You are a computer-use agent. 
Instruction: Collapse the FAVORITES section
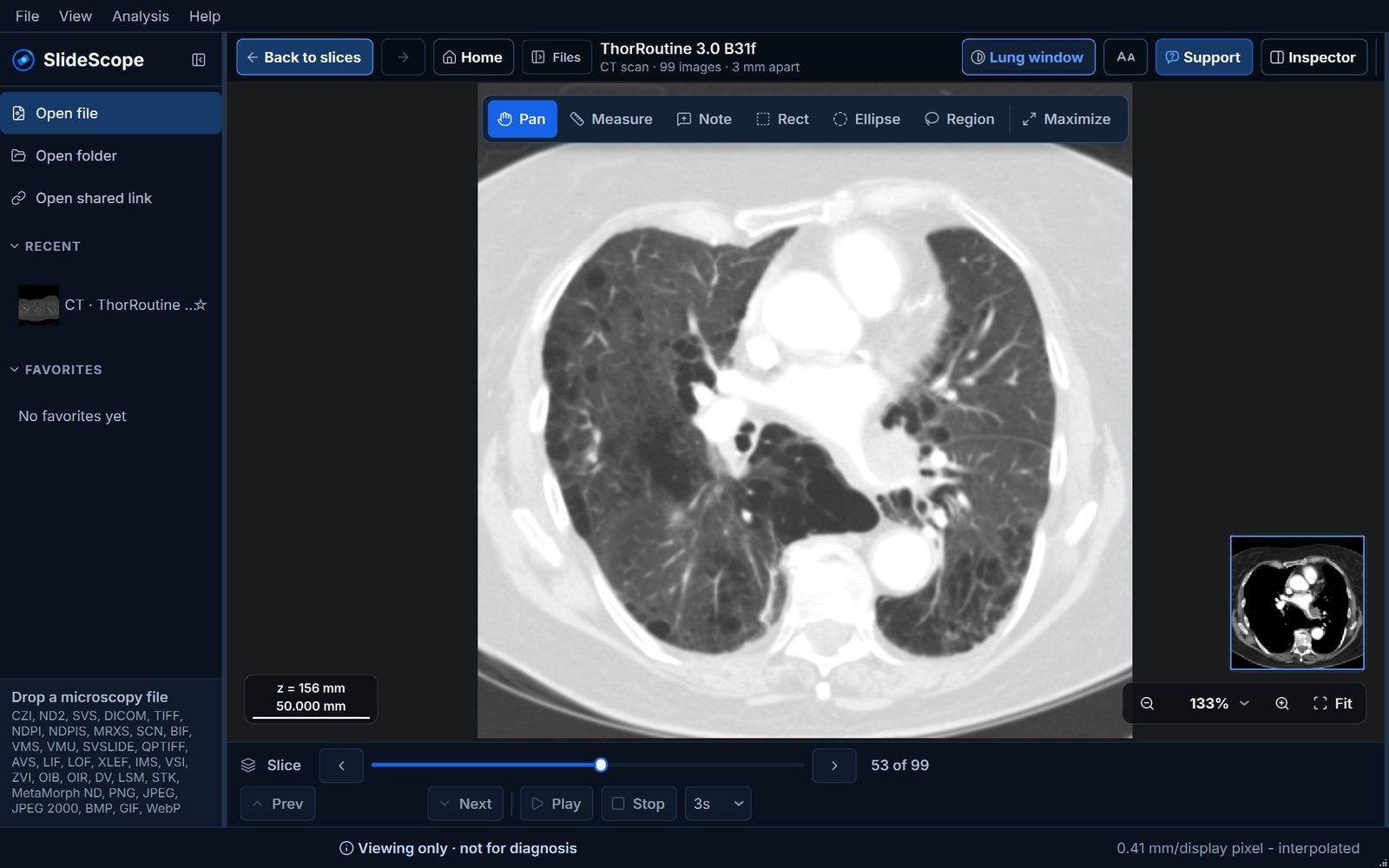click(56, 370)
